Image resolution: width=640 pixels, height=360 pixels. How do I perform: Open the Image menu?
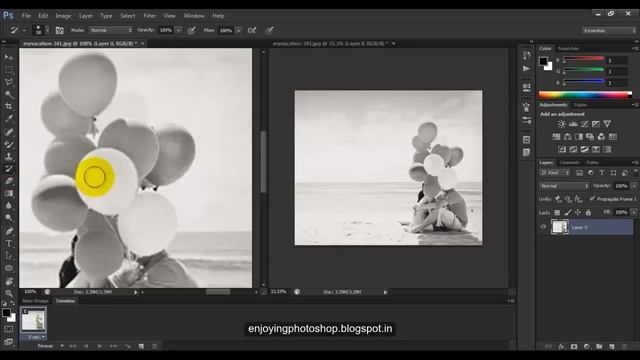pos(63,16)
